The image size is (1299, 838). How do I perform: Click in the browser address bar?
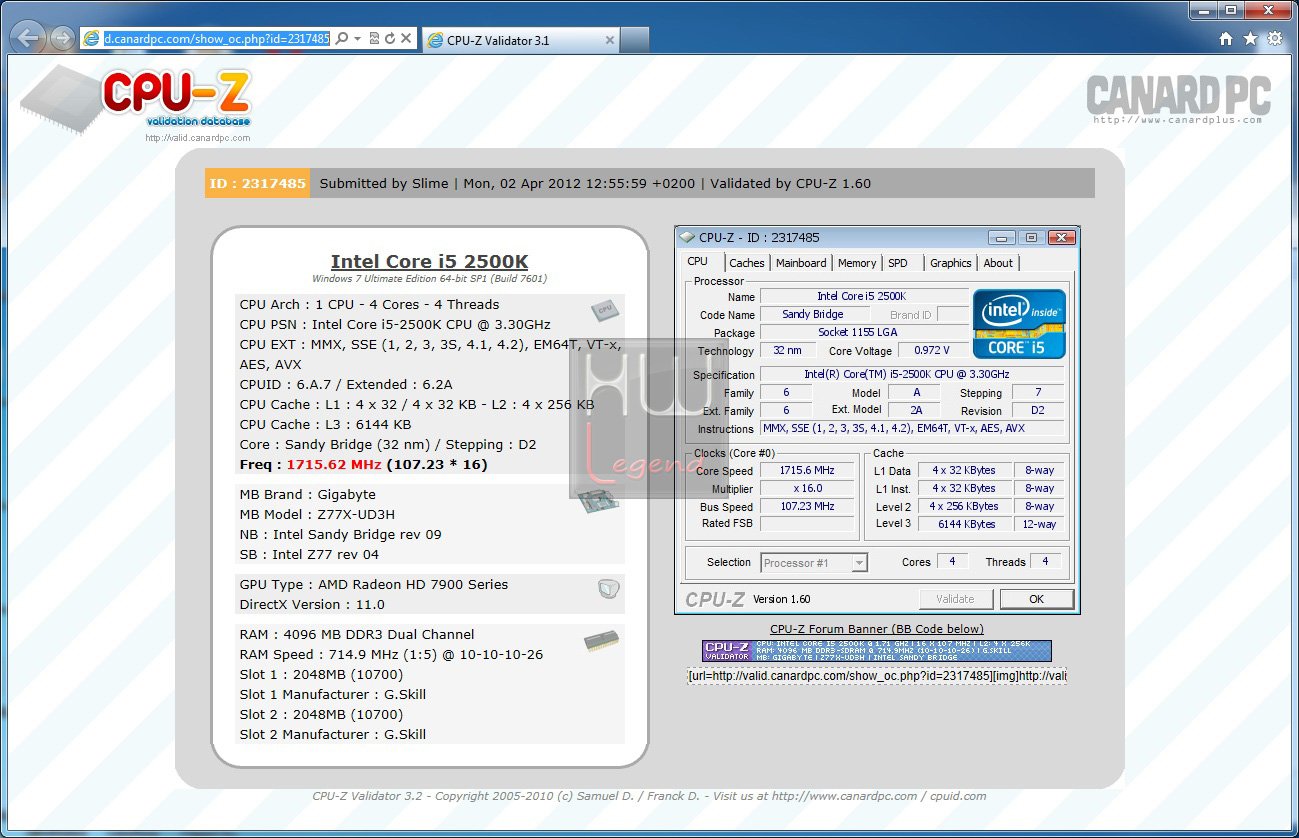pos(216,38)
